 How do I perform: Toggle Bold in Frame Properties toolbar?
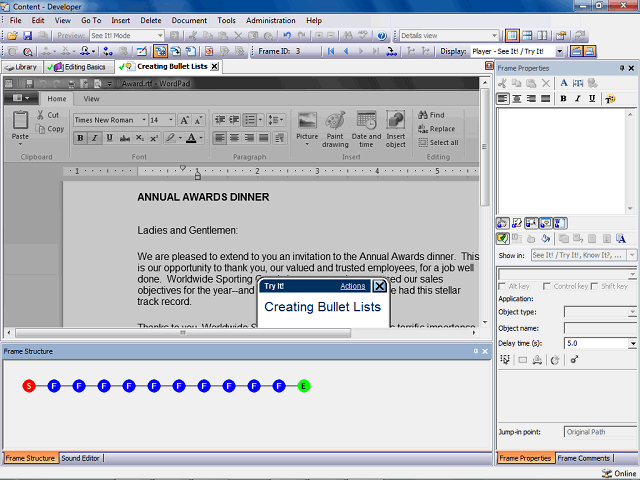(563, 99)
